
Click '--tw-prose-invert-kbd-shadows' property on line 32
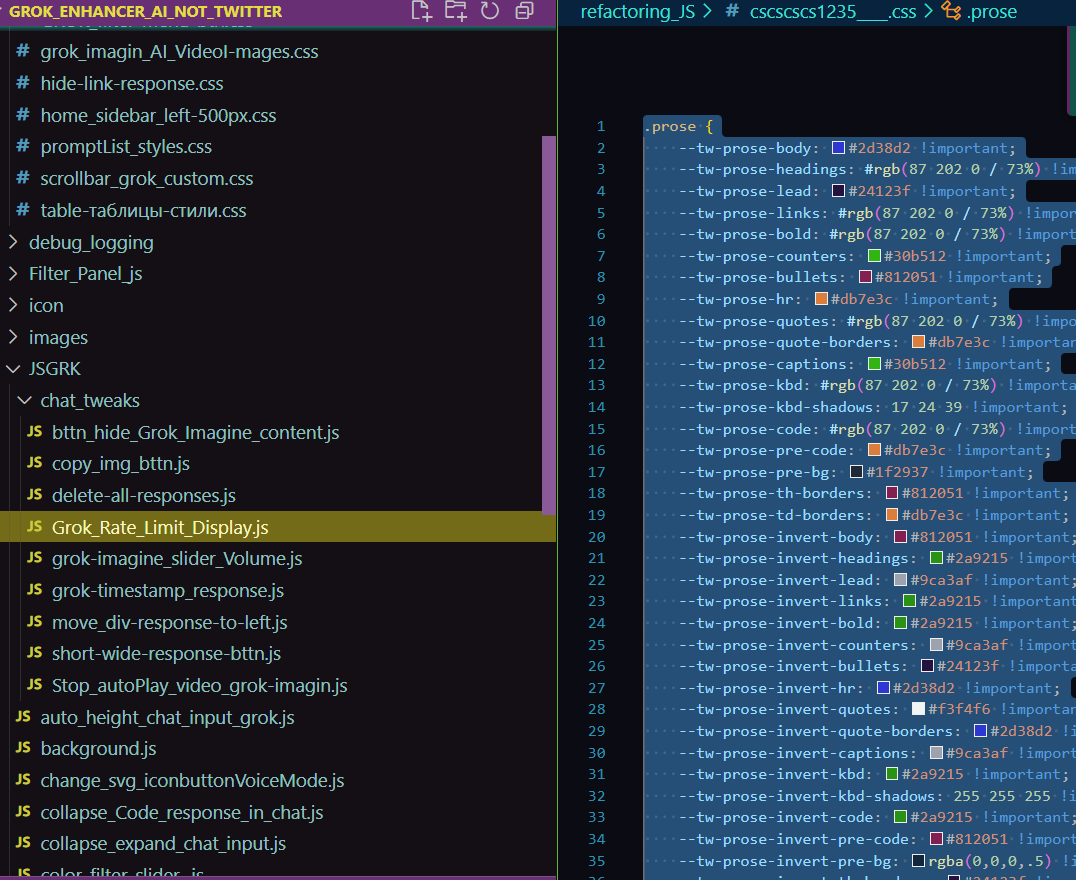[806, 796]
